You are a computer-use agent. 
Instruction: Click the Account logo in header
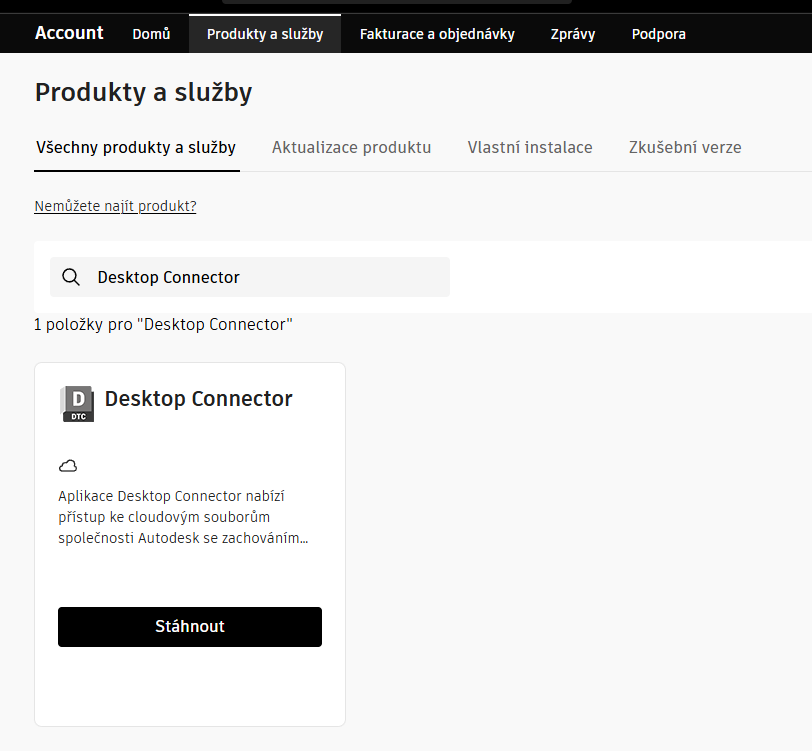69,33
